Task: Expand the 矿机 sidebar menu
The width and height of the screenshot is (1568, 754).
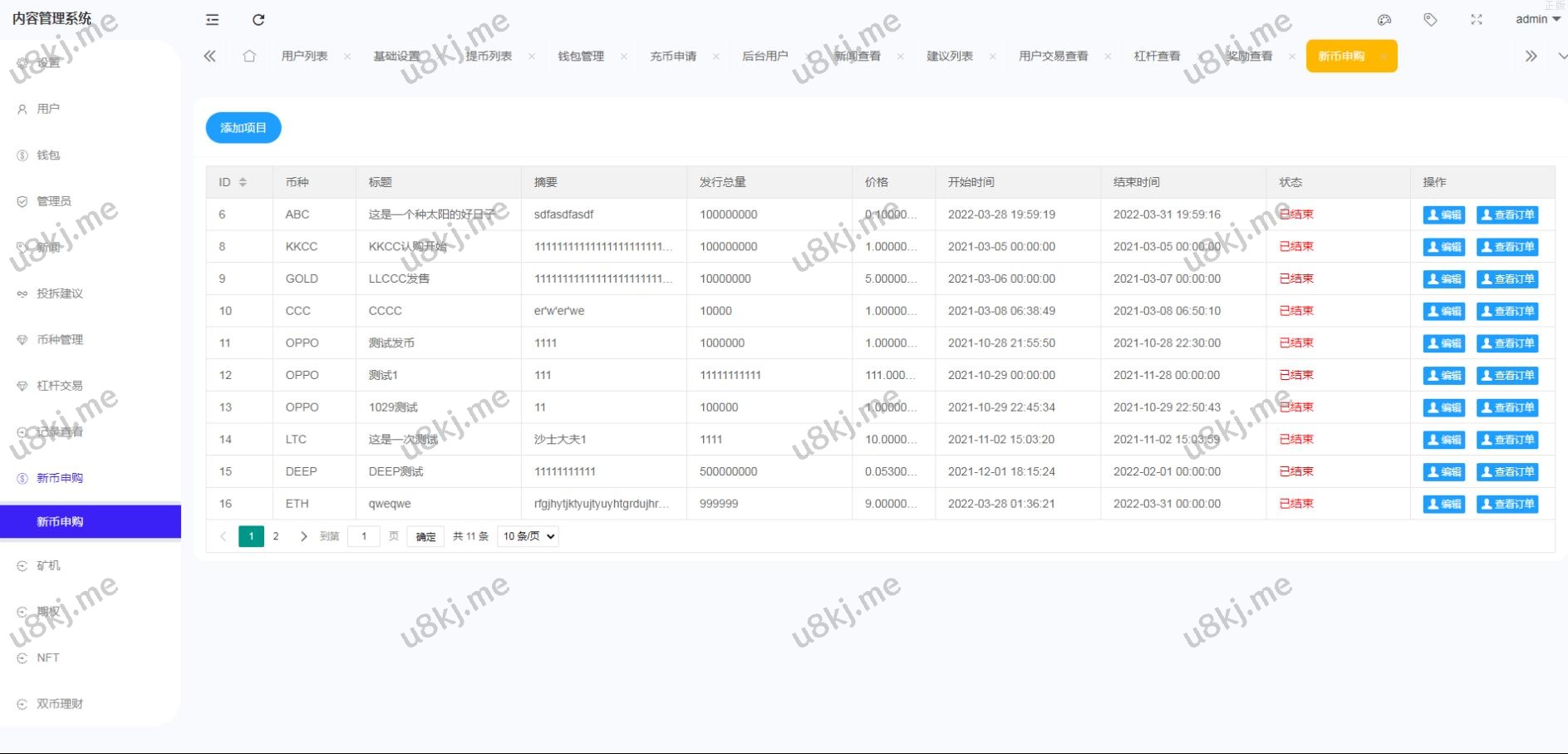Action: (x=48, y=565)
